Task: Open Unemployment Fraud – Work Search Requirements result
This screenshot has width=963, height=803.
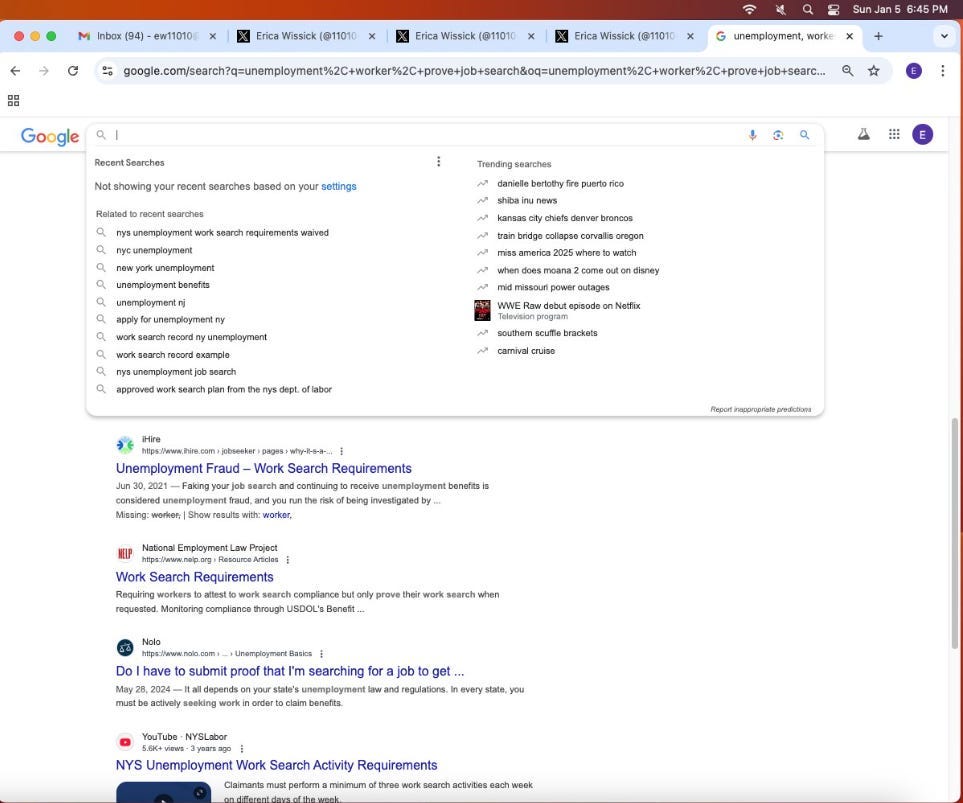Action: pyautogui.click(x=263, y=468)
